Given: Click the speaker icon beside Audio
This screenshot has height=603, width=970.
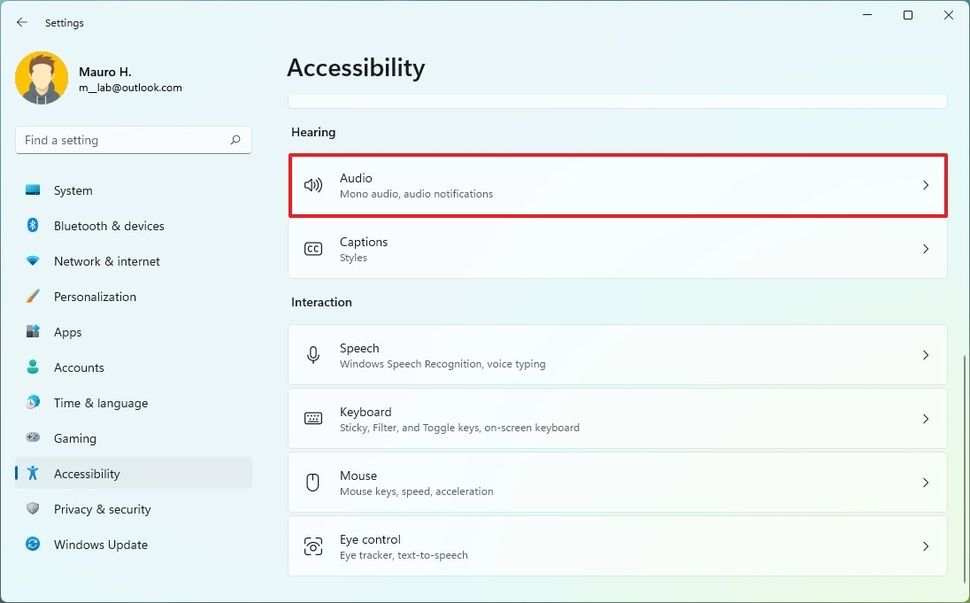Looking at the screenshot, I should (313, 185).
